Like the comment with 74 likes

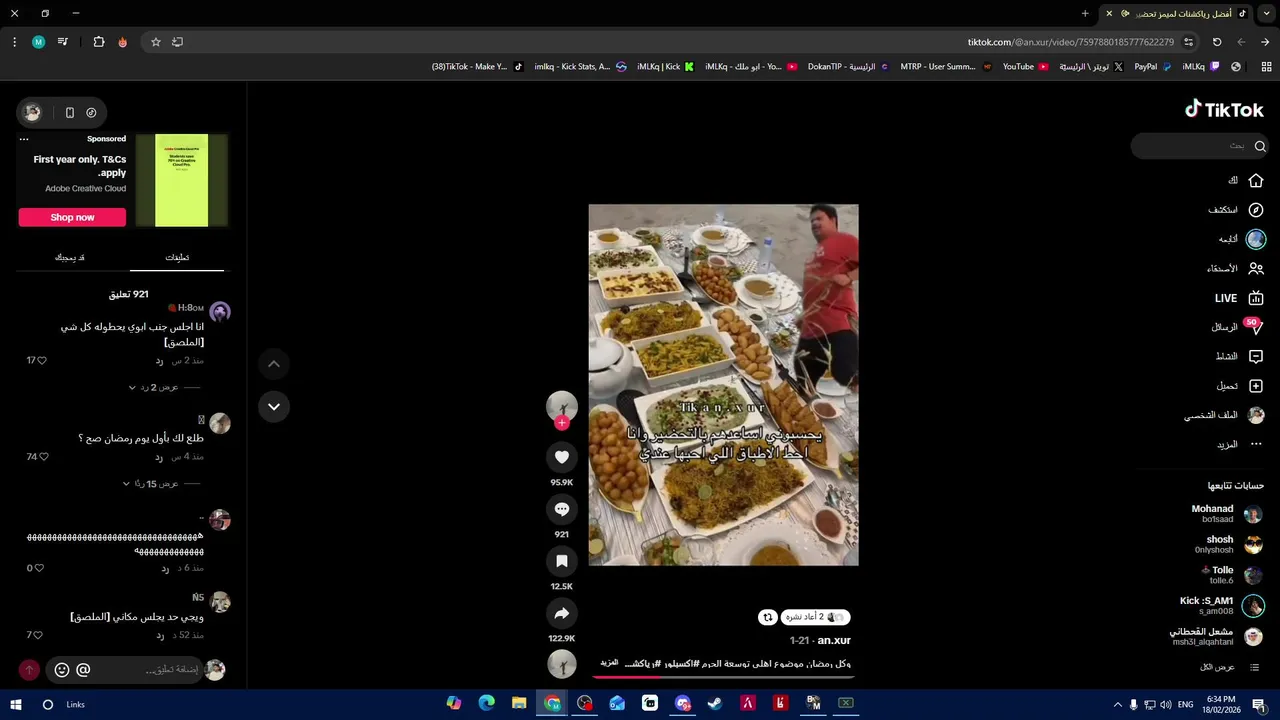point(43,457)
